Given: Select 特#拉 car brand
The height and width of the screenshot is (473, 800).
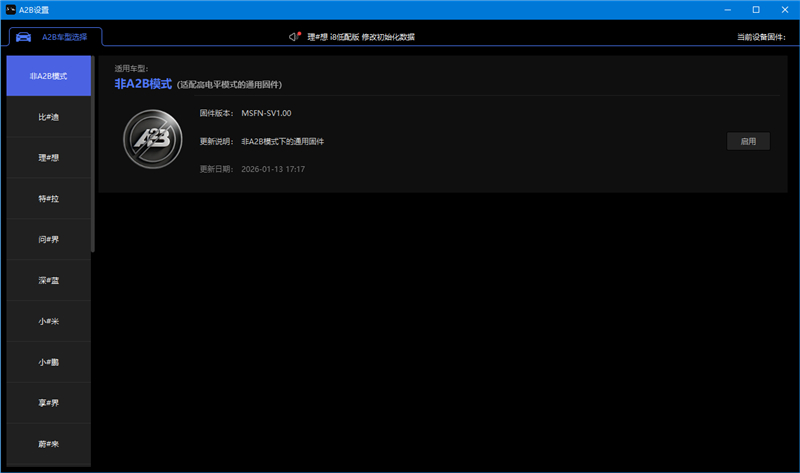Looking at the screenshot, I should 49,199.
